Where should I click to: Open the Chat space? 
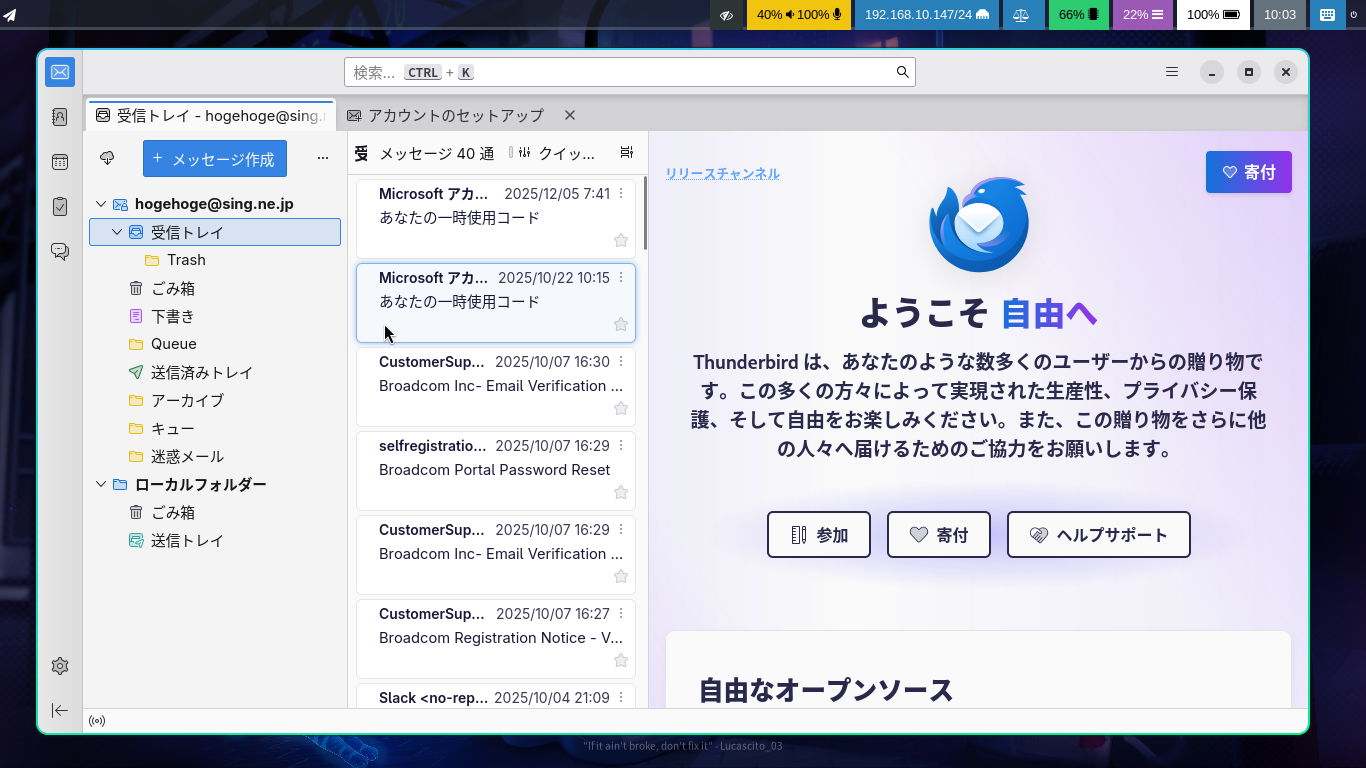[x=60, y=252]
